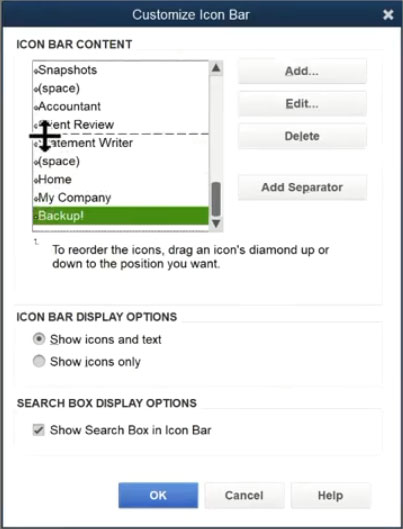The image size is (403, 529).
Task: Choose the Show icons only radio button
Action: [x=39, y=361]
